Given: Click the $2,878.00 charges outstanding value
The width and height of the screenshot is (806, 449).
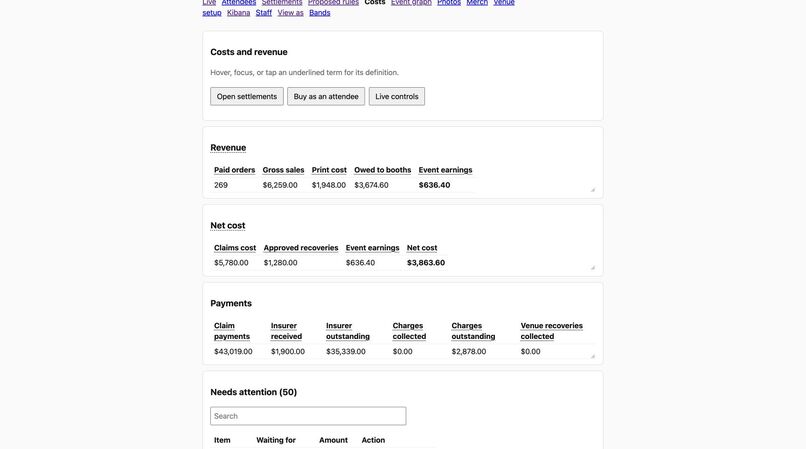Looking at the screenshot, I should [x=469, y=352].
